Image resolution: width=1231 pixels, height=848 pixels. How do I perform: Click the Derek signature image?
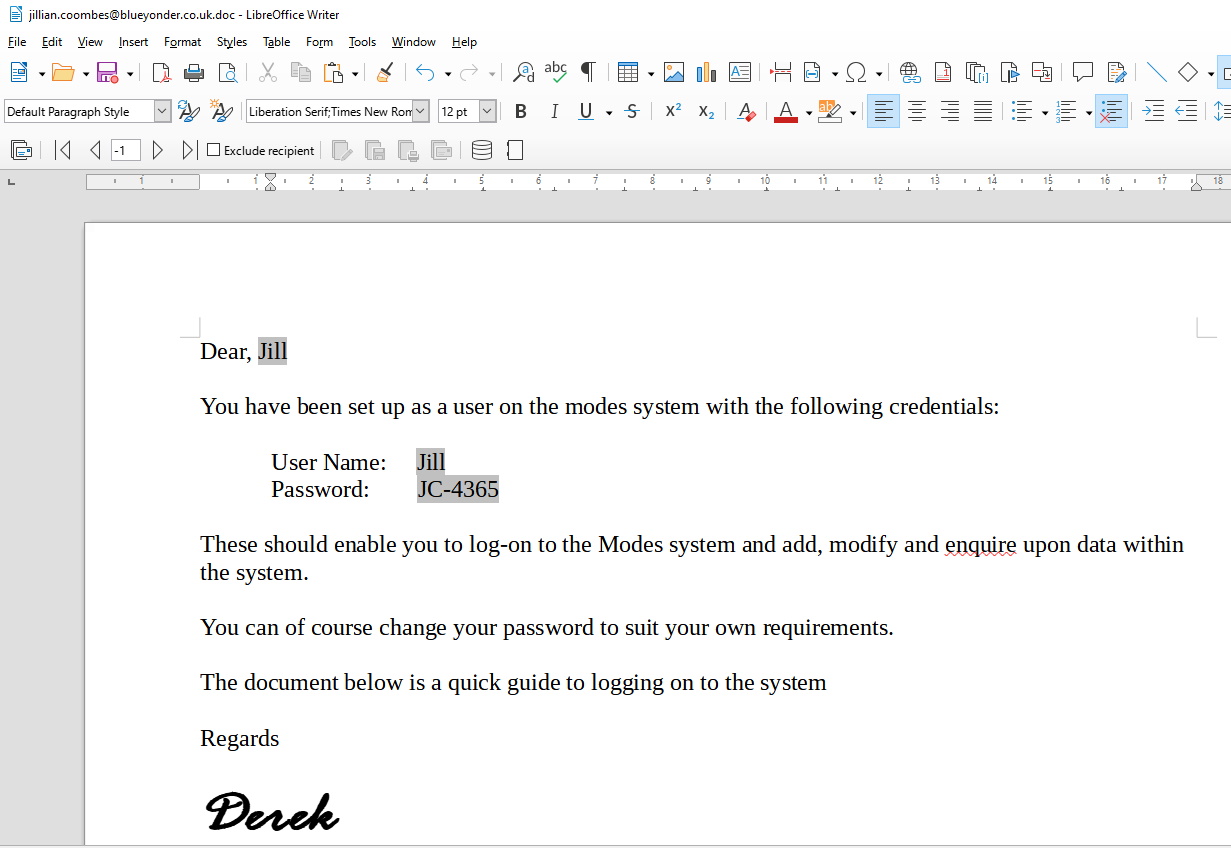pos(272,811)
